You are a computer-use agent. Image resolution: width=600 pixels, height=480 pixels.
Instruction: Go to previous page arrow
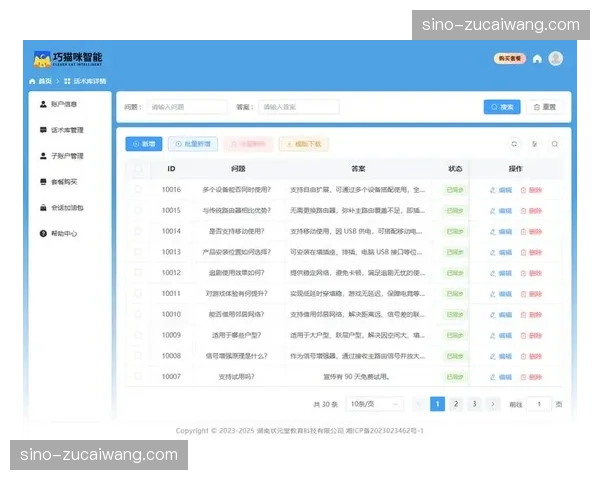pos(419,404)
